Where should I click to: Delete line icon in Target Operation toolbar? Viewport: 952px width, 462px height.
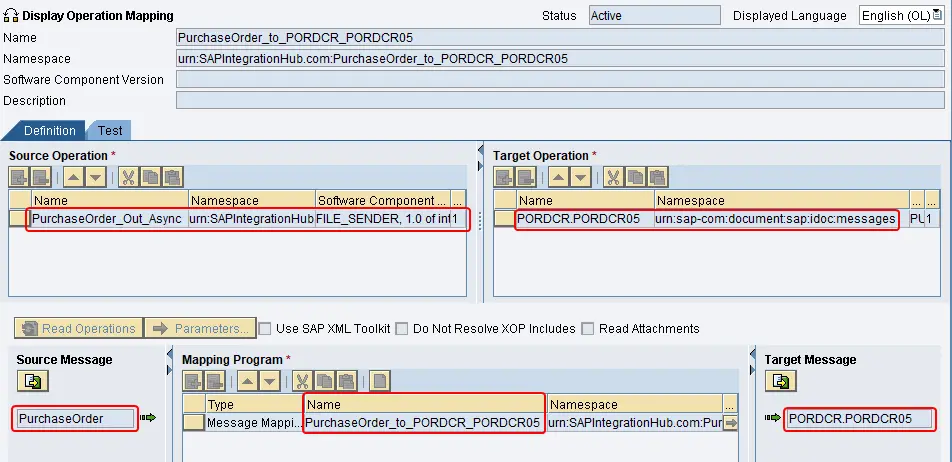click(526, 177)
